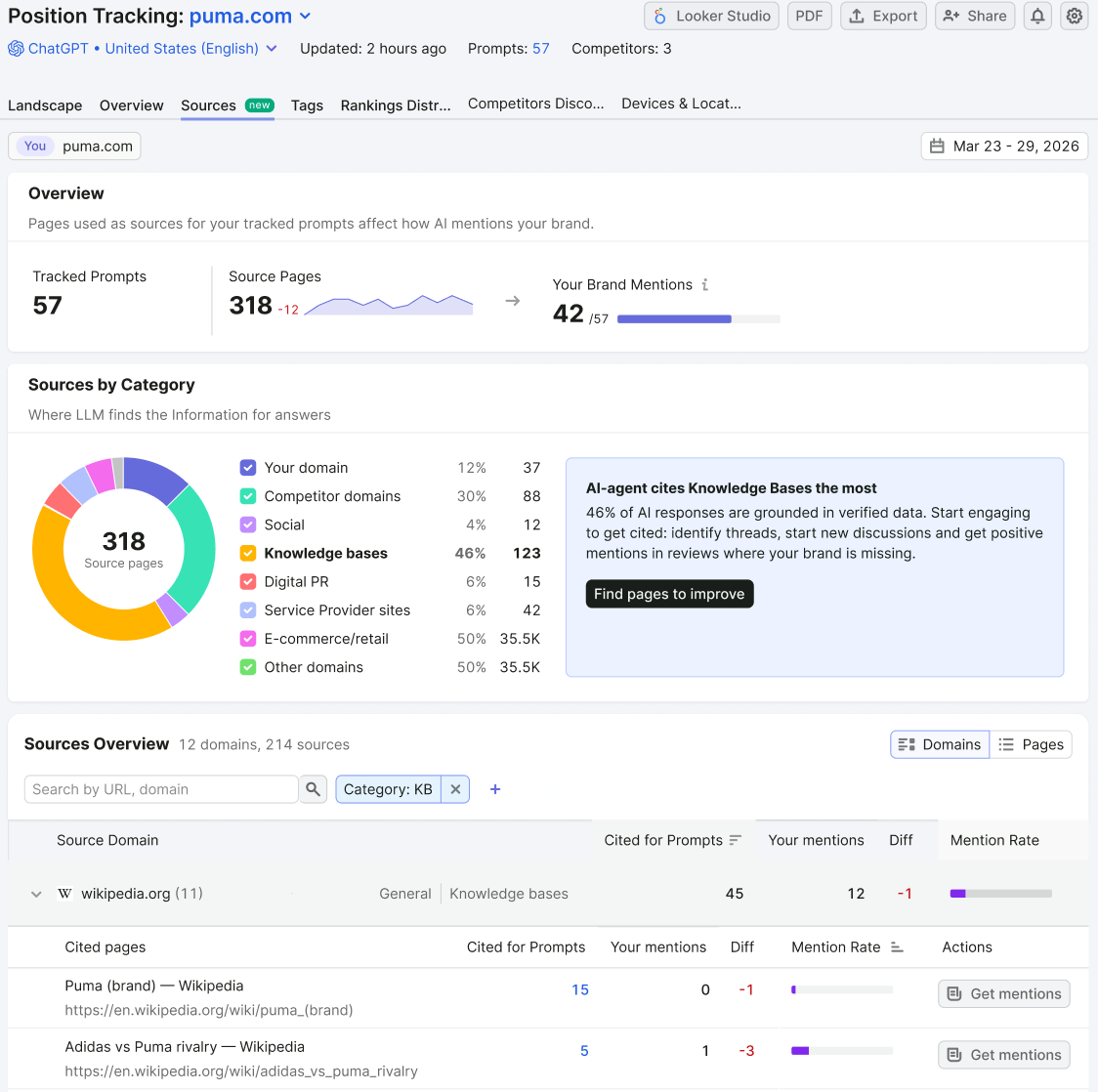This screenshot has width=1098, height=1092.
Task: Open the Mar 23 - 29, 2026 date picker
Action: [x=1003, y=147]
